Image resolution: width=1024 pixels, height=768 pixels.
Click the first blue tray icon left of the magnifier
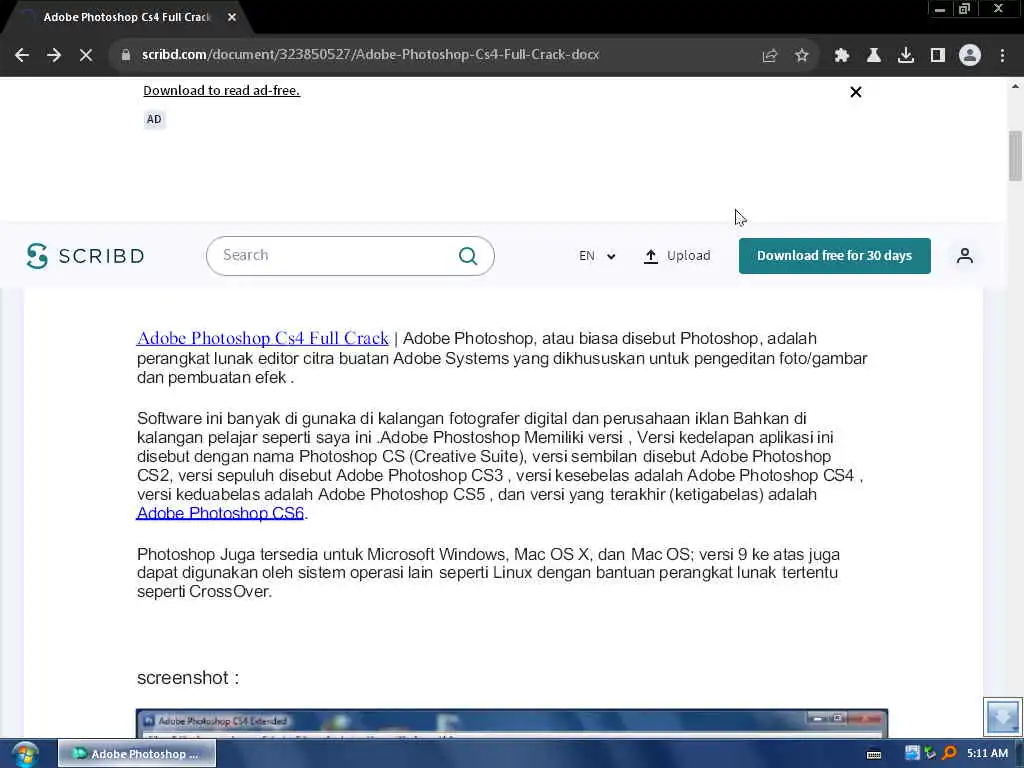[912, 754]
